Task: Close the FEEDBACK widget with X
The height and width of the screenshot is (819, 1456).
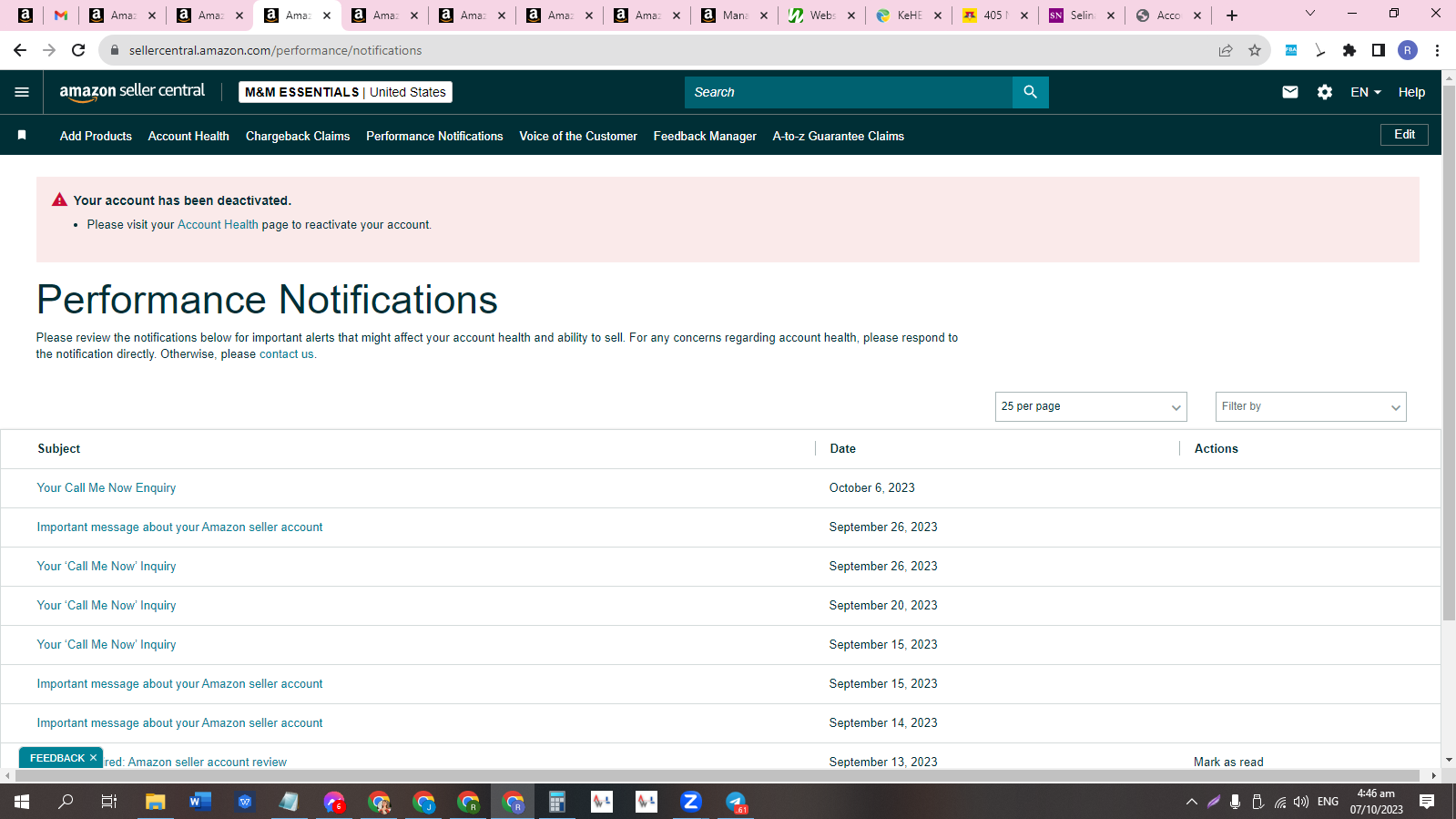Action: tap(93, 758)
